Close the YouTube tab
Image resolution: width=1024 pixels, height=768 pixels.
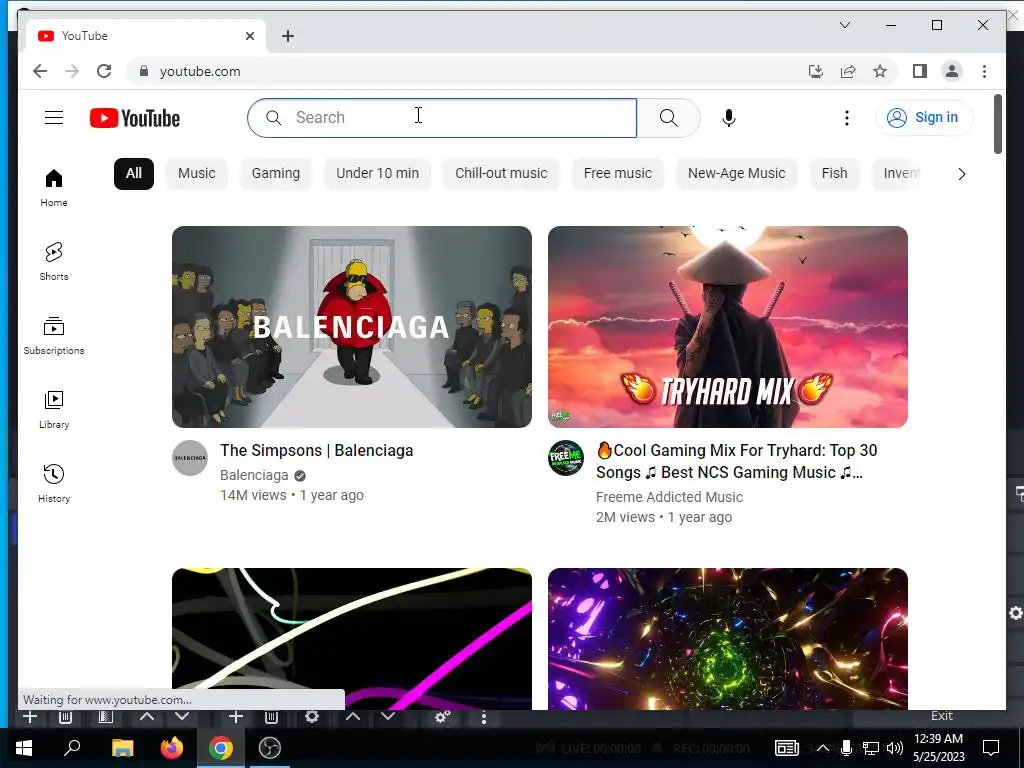tap(249, 36)
